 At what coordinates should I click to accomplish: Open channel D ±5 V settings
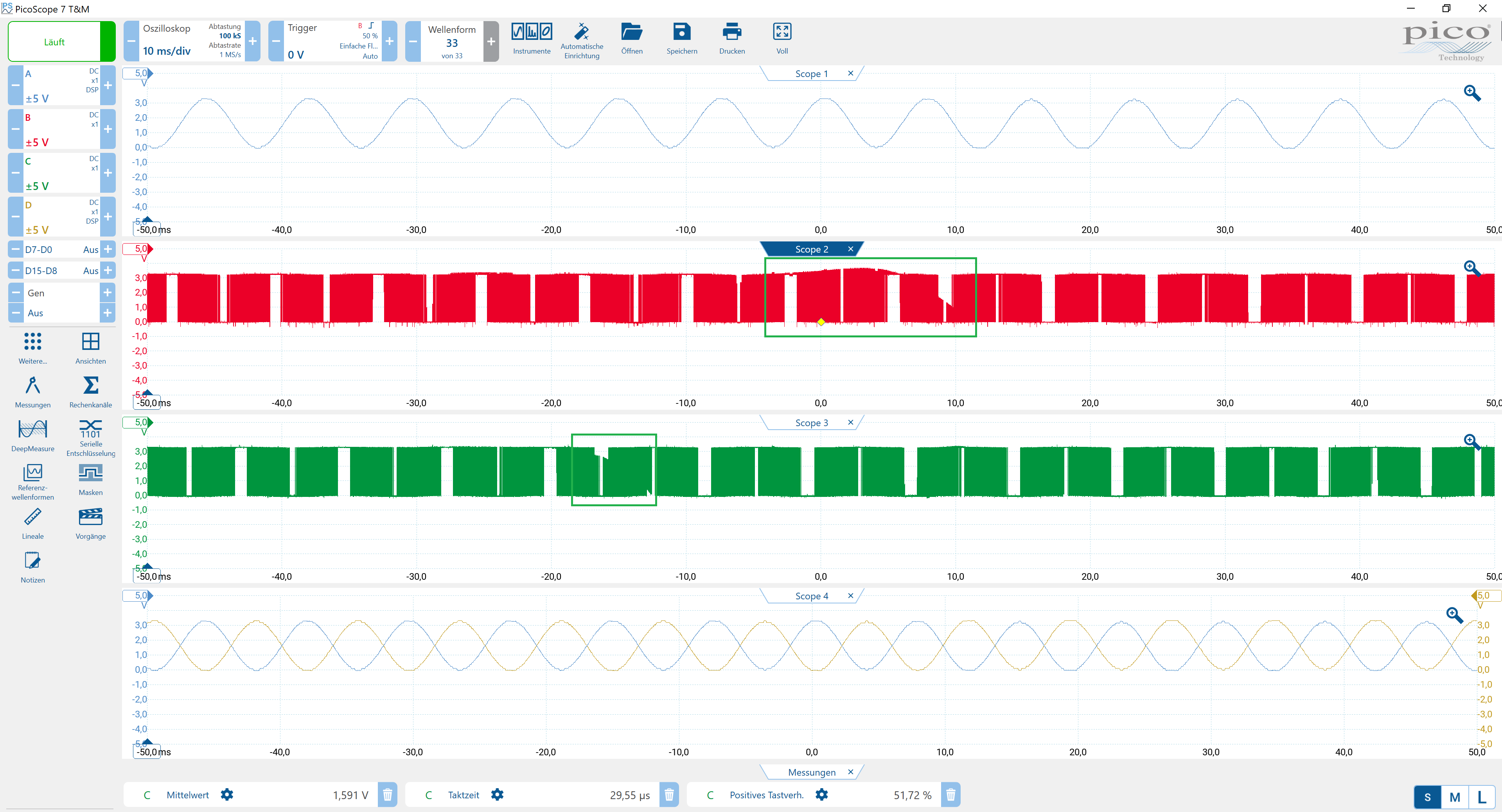pyautogui.click(x=61, y=217)
